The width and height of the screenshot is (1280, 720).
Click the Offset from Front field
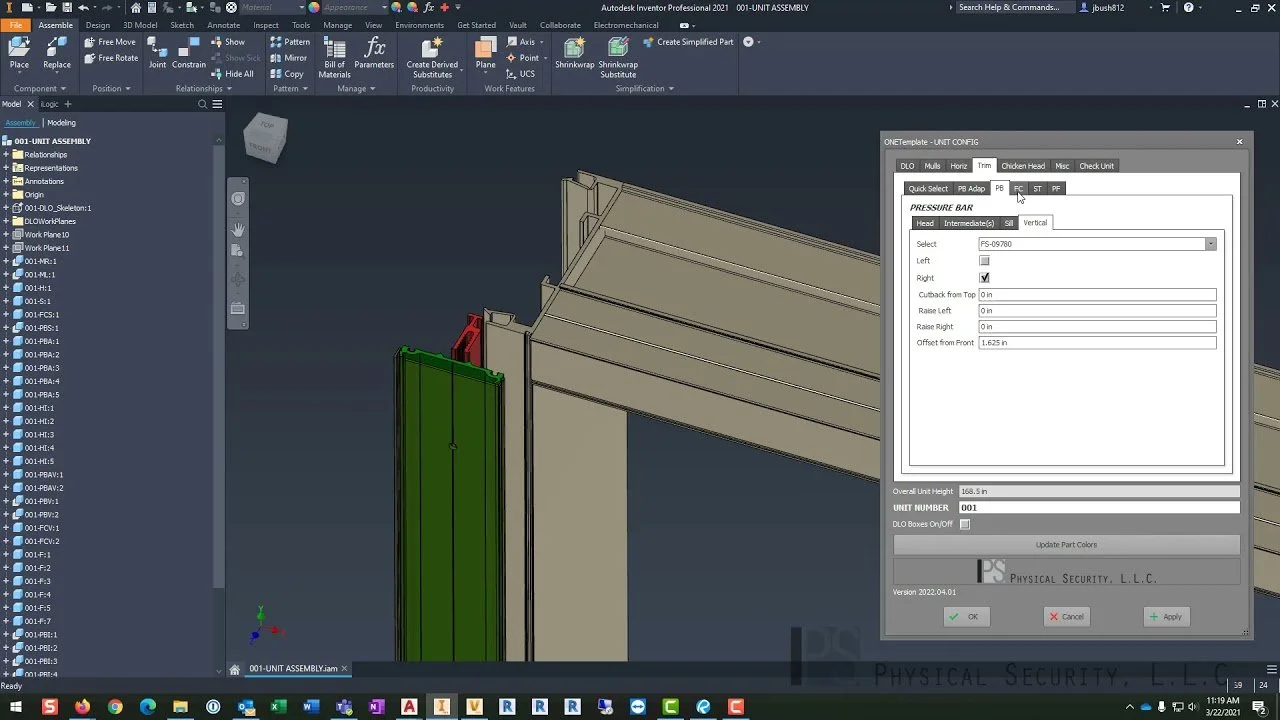tap(1097, 343)
